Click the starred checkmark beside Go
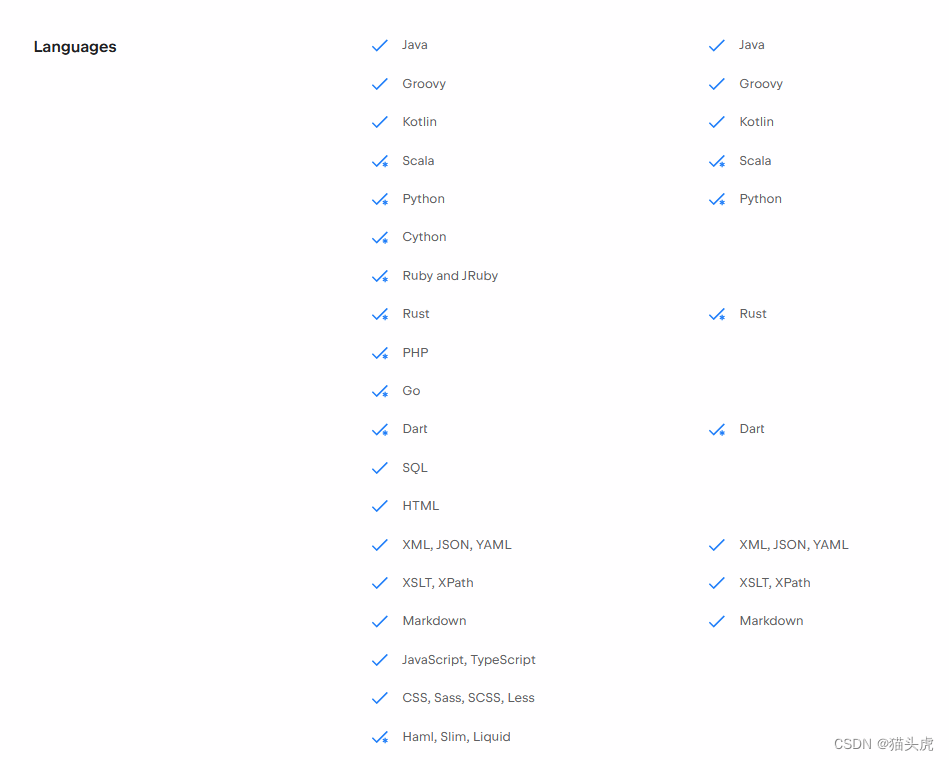 pyautogui.click(x=379, y=391)
